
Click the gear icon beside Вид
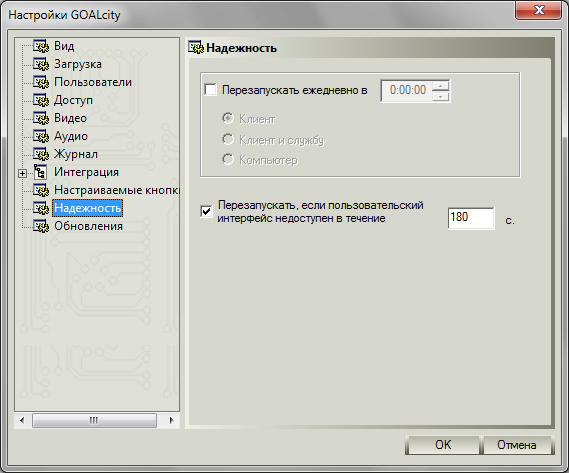41,46
